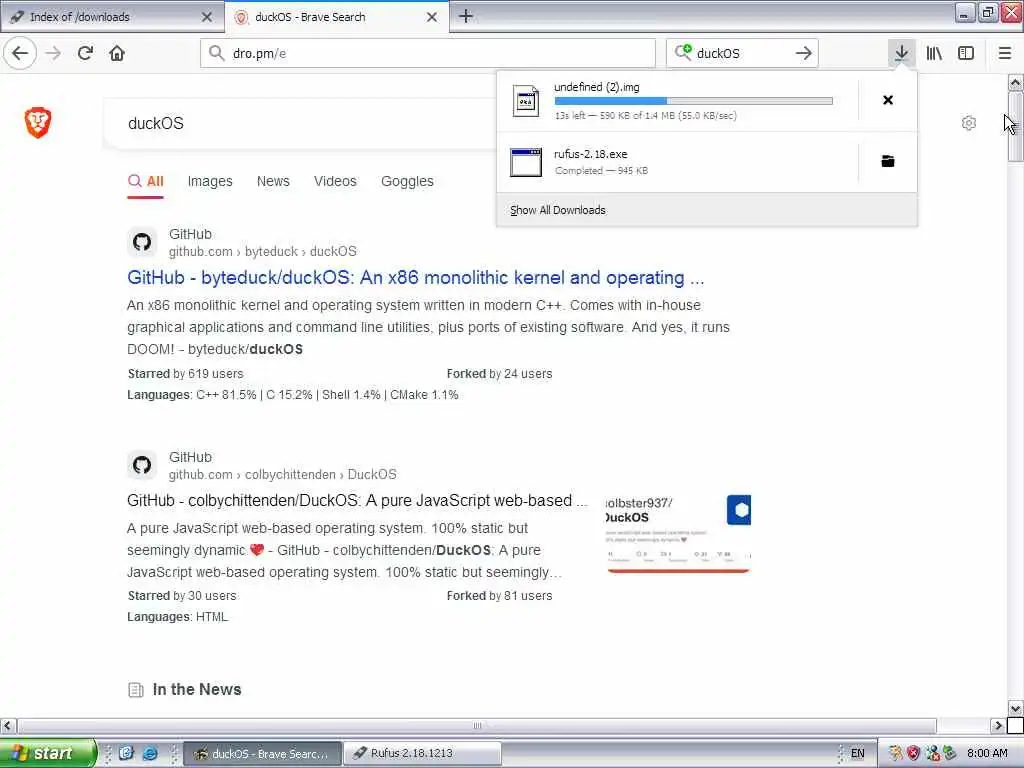This screenshot has width=1024, height=768.
Task: Click the forward navigation arrow
Action: tap(53, 53)
